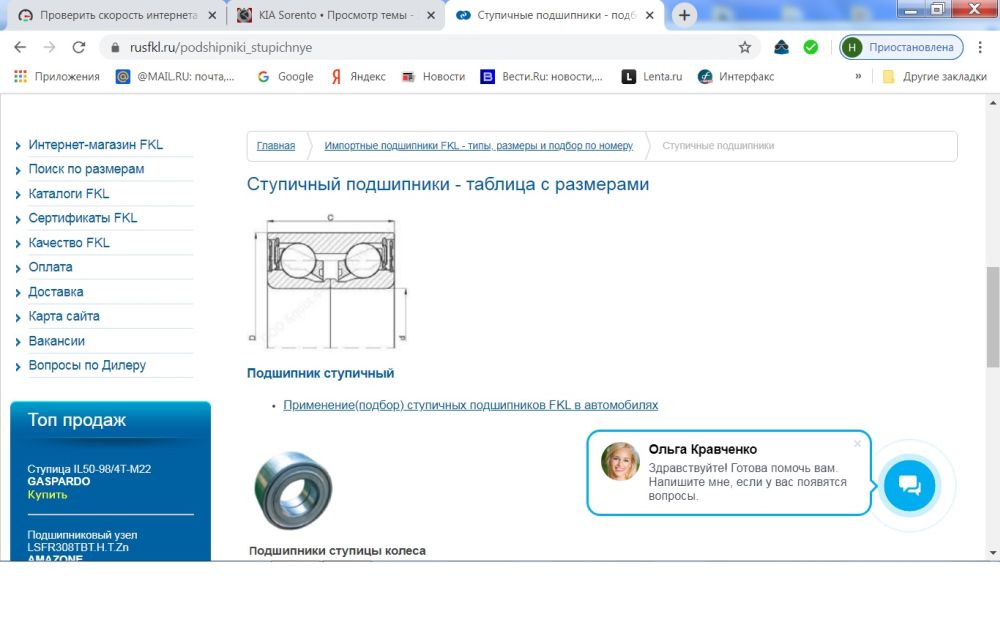Open Интернет-магазин FKL sidebar item
This screenshot has height=617, width=1000.
95,145
